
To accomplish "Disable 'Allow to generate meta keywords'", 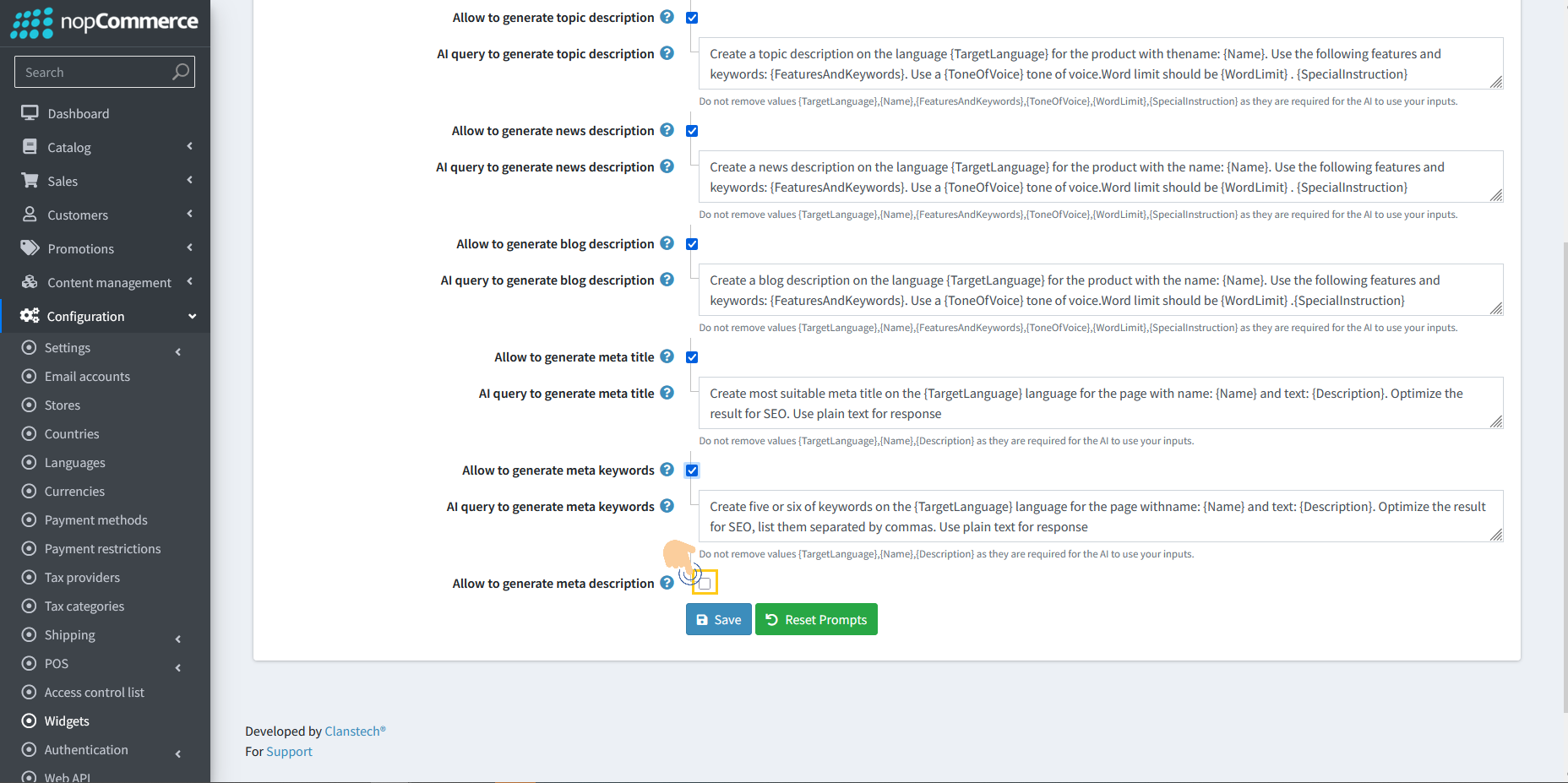I will tap(691, 470).
